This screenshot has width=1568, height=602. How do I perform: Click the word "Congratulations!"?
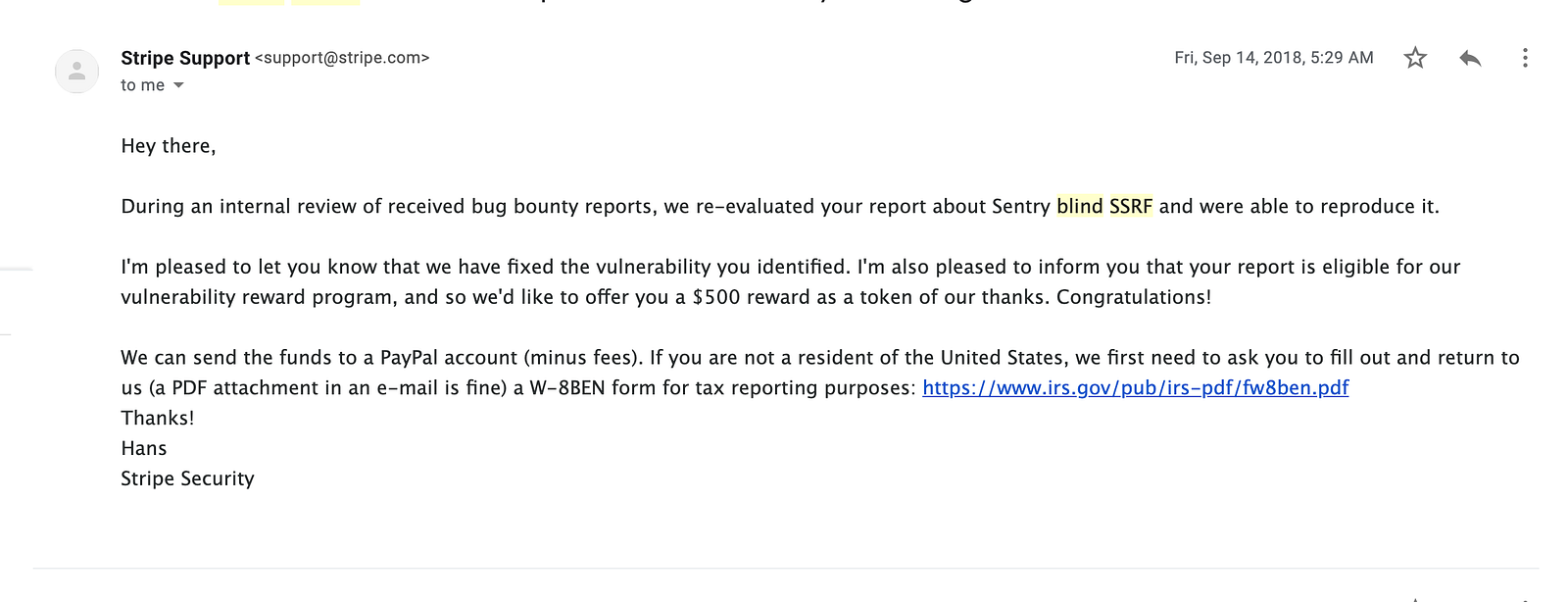point(1133,297)
